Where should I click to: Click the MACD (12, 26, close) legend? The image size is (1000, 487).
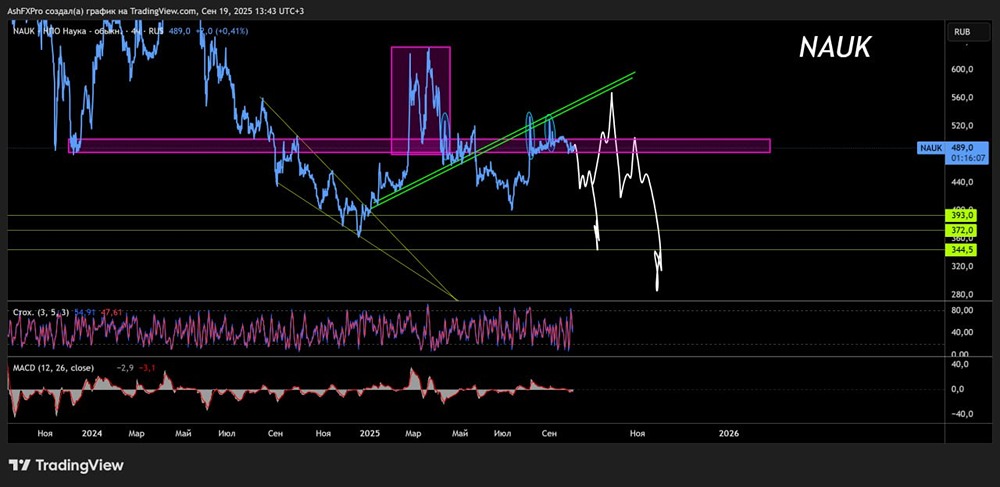[54, 368]
